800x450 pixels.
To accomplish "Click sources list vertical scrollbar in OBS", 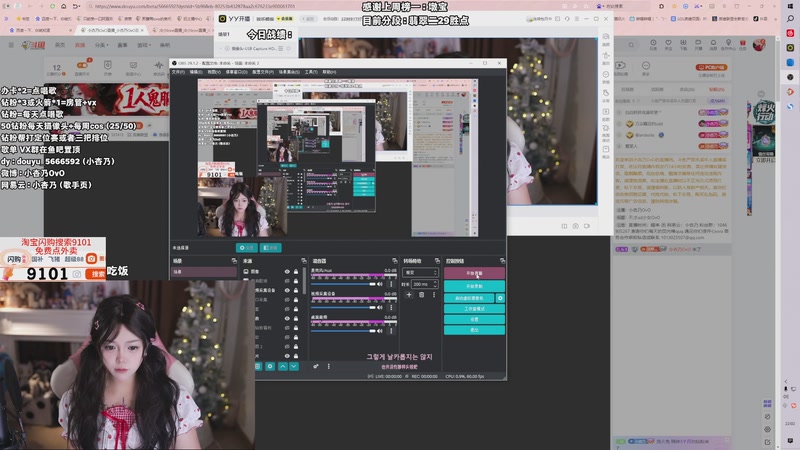I will (305, 281).
